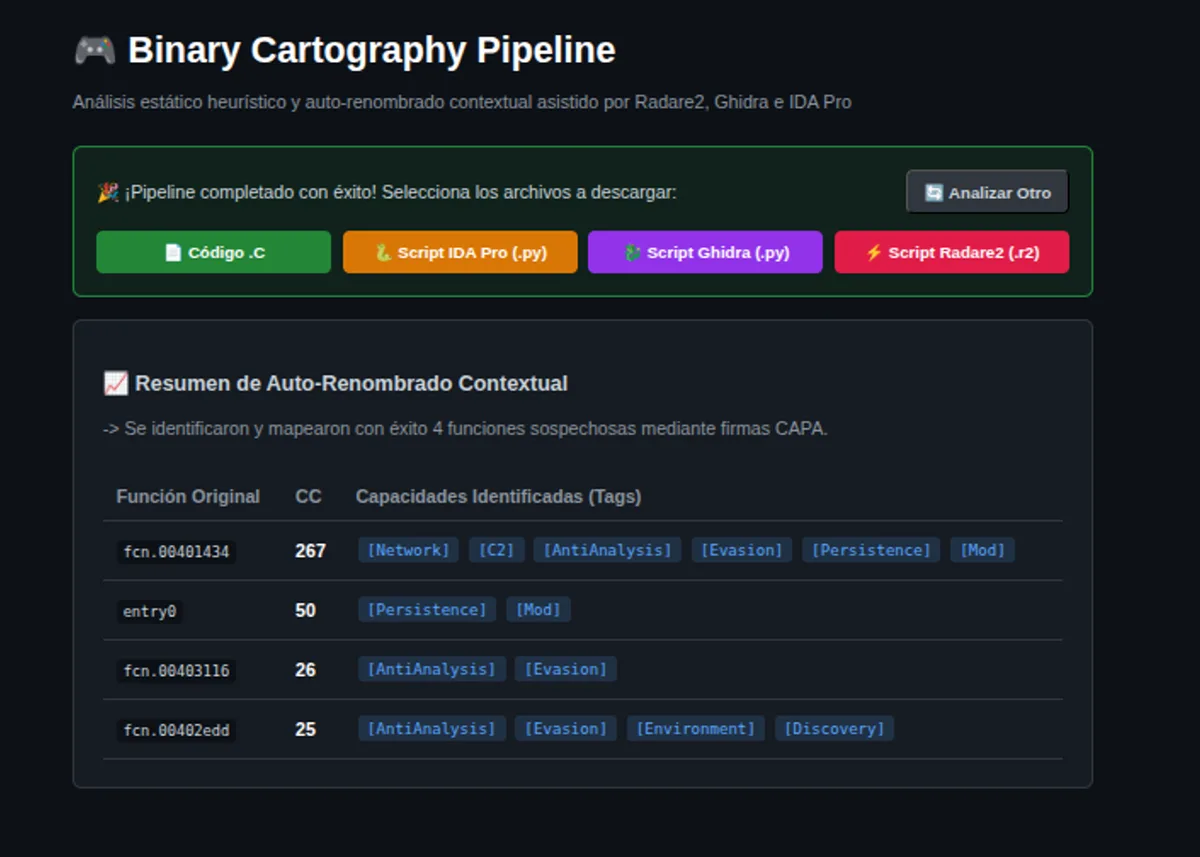Click [Persistence] tag in entry0 row
1200x857 pixels.
click(x=427, y=609)
